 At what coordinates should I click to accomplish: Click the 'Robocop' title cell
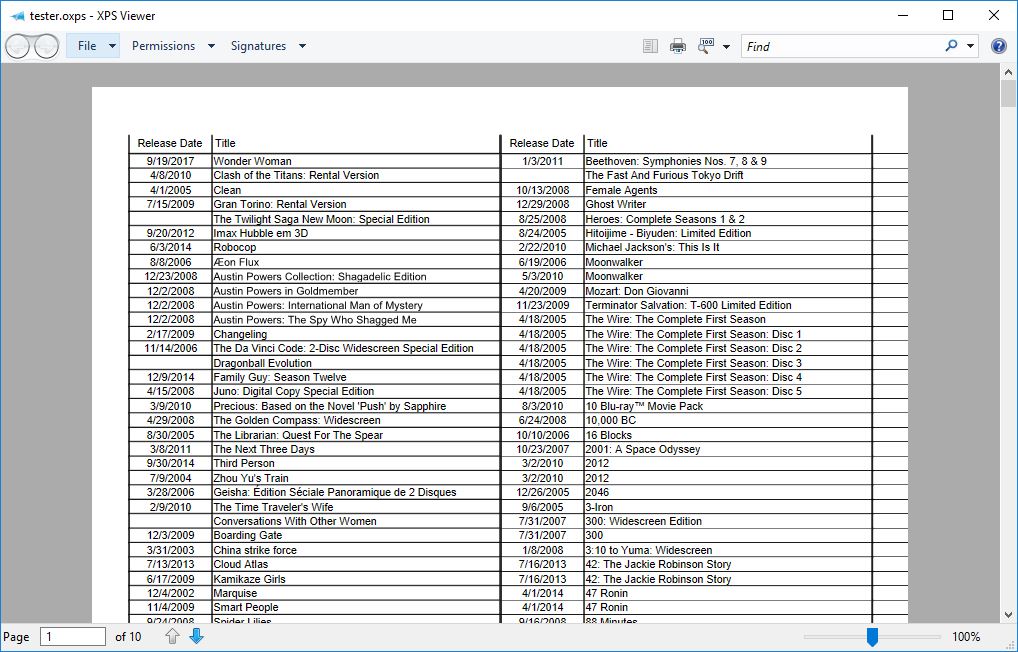234,247
